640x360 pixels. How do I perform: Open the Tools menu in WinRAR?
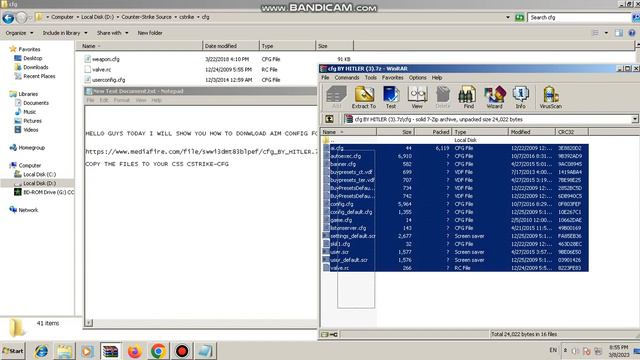point(371,78)
